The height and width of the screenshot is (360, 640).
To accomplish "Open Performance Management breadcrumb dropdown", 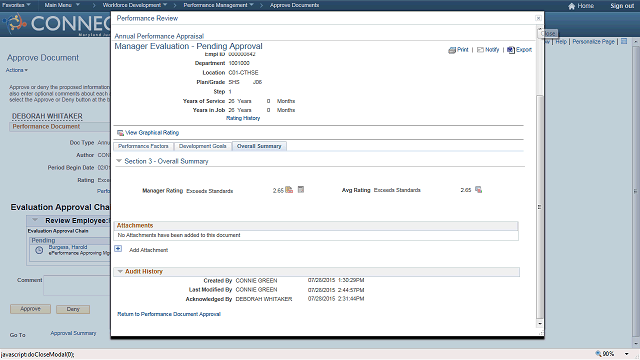I will pyautogui.click(x=218, y=5).
